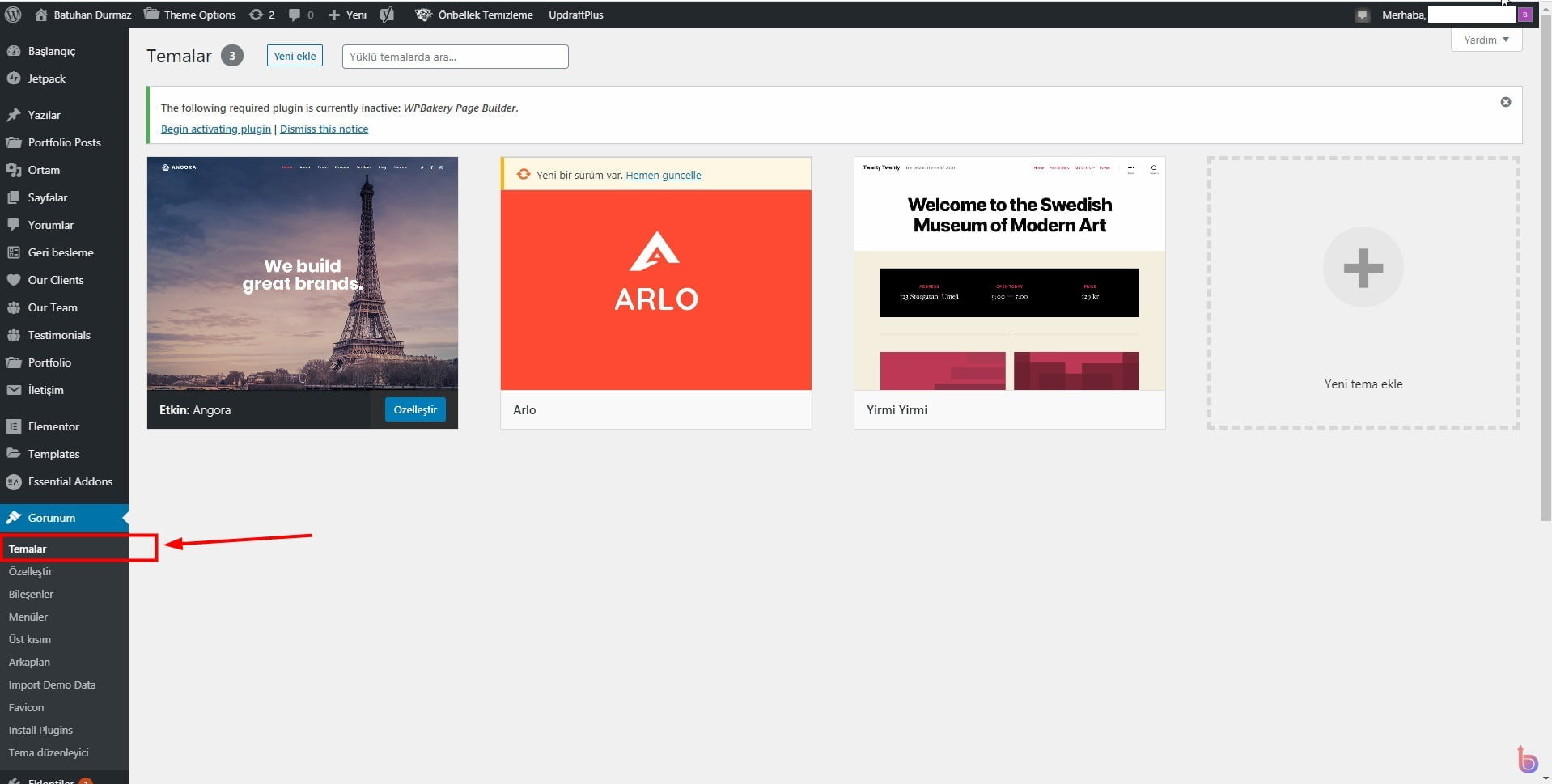
Task: Click the Yeni ekle button
Action: [295, 56]
